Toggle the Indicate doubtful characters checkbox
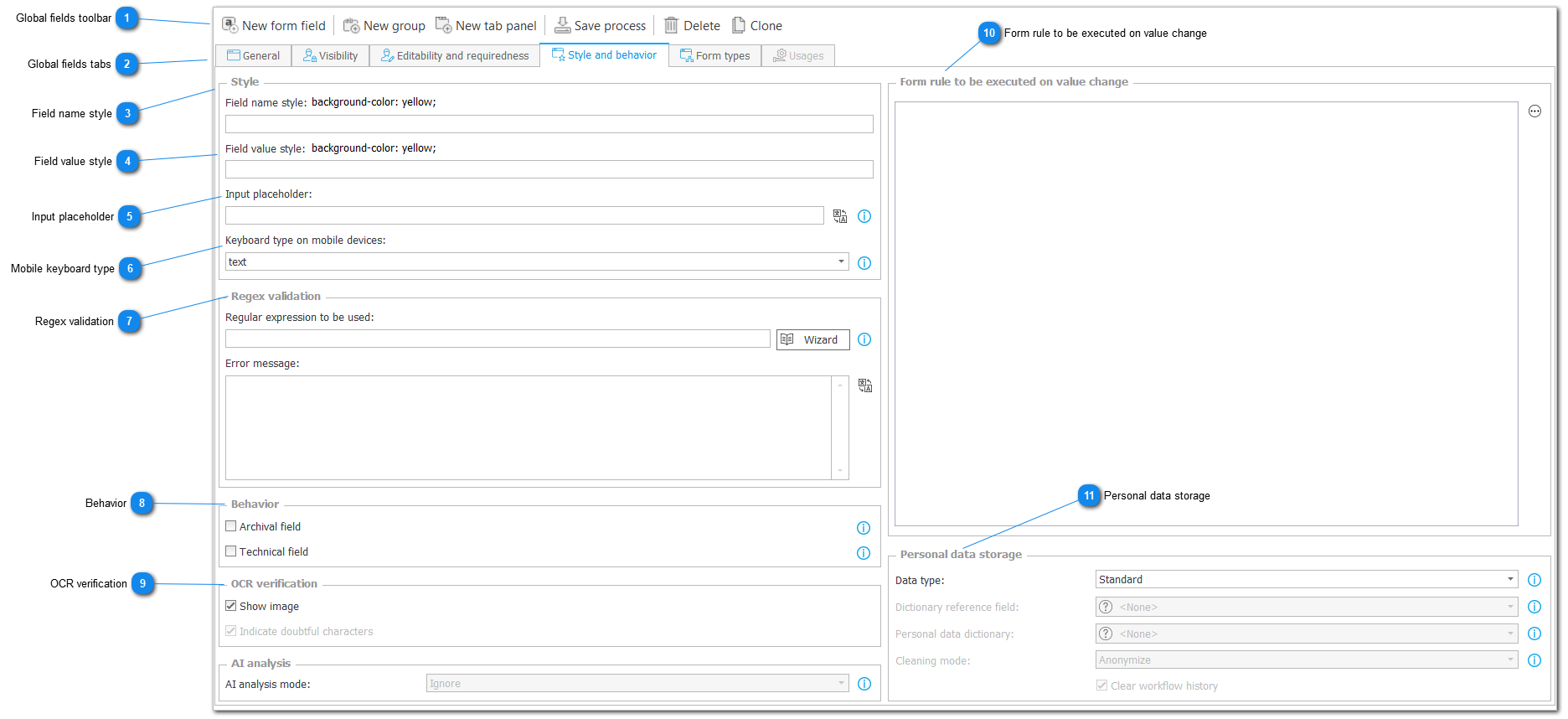Viewport: 1568px width, 719px height. 231,631
